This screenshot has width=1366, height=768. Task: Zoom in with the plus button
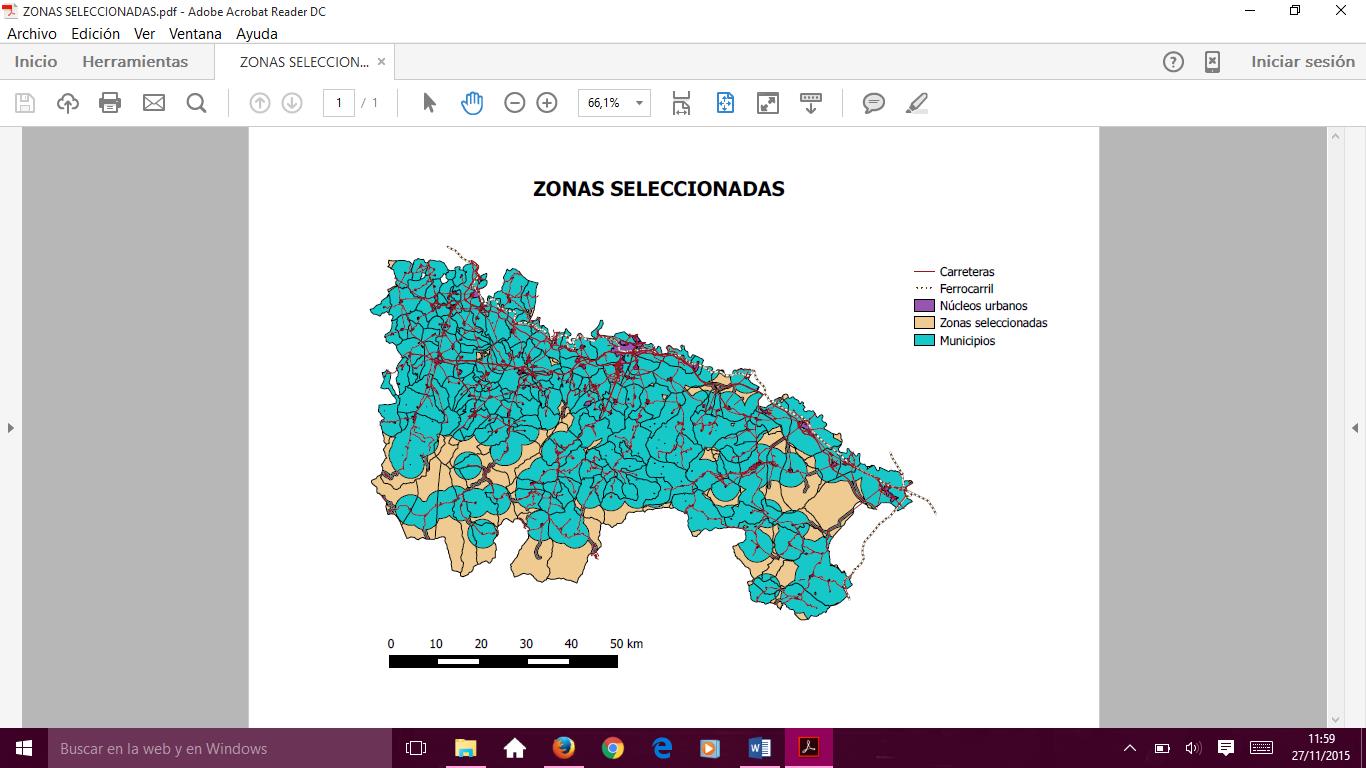547,103
